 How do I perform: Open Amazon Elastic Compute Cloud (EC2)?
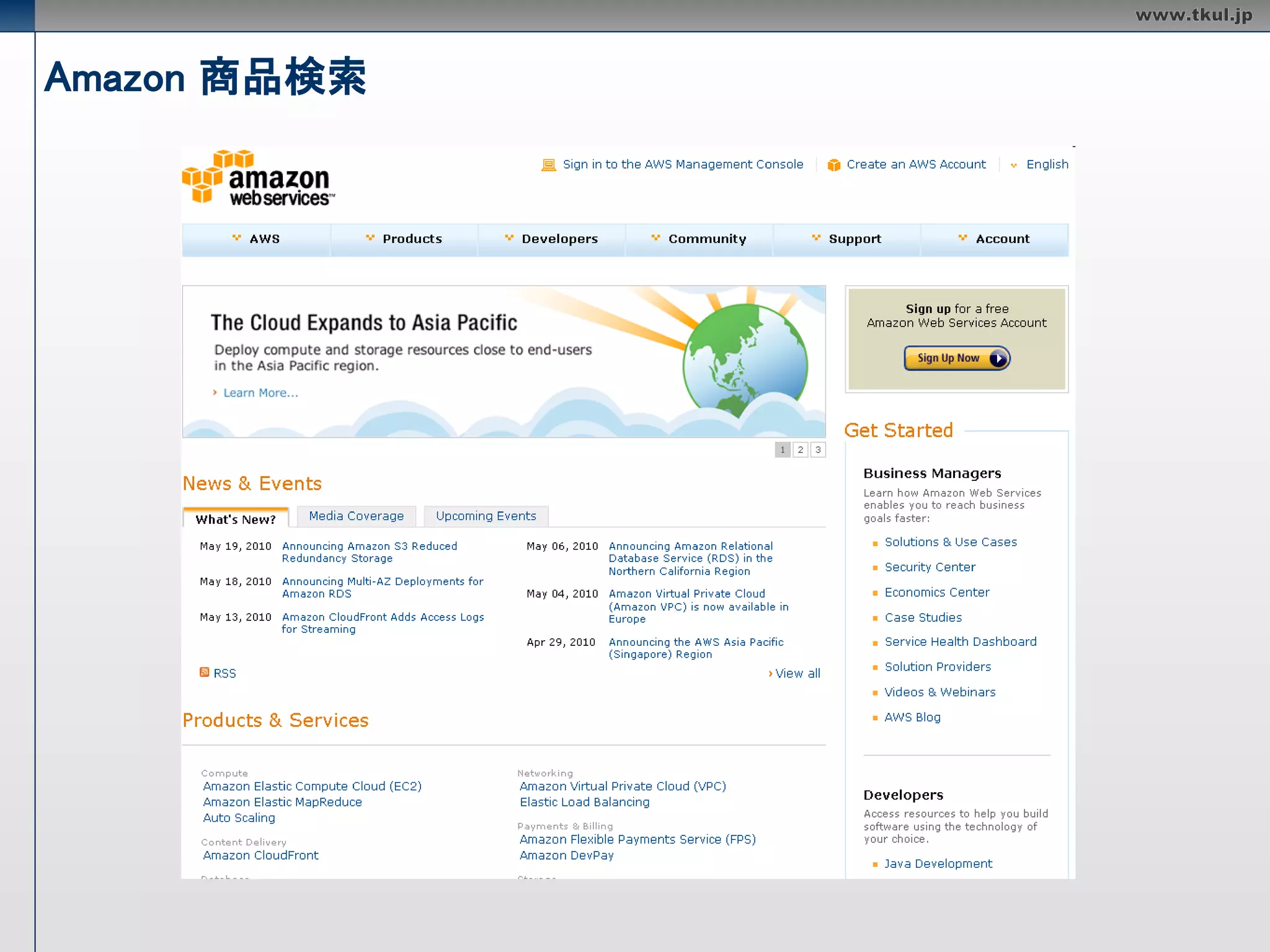point(313,787)
